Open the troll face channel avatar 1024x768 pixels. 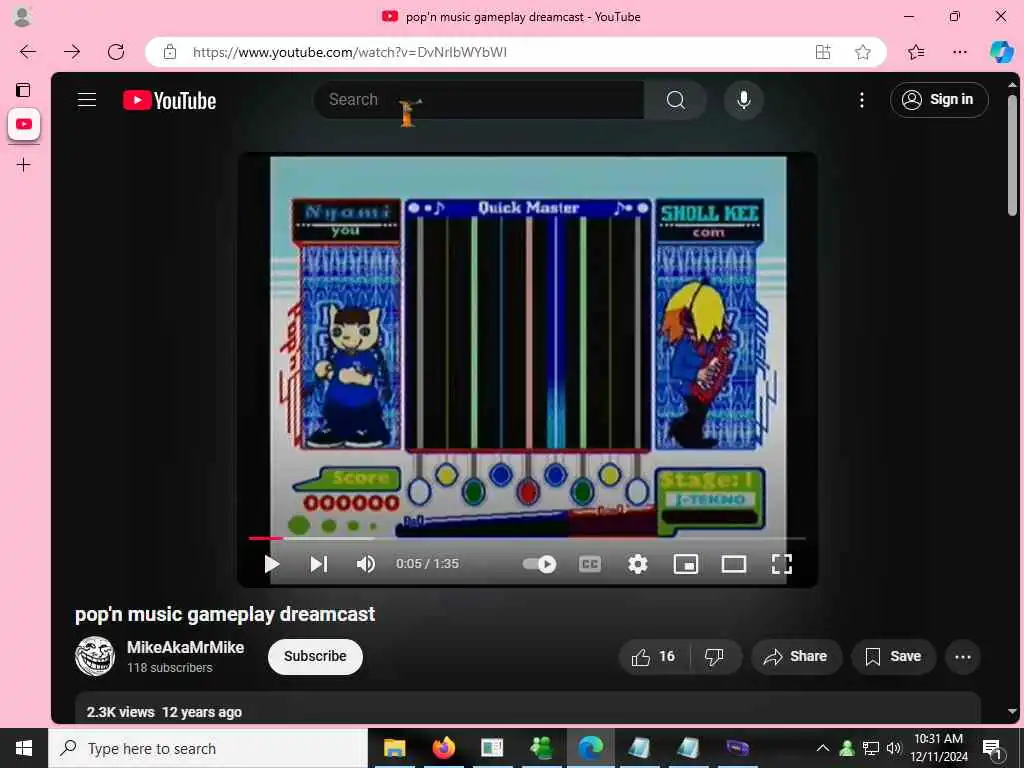click(x=95, y=656)
